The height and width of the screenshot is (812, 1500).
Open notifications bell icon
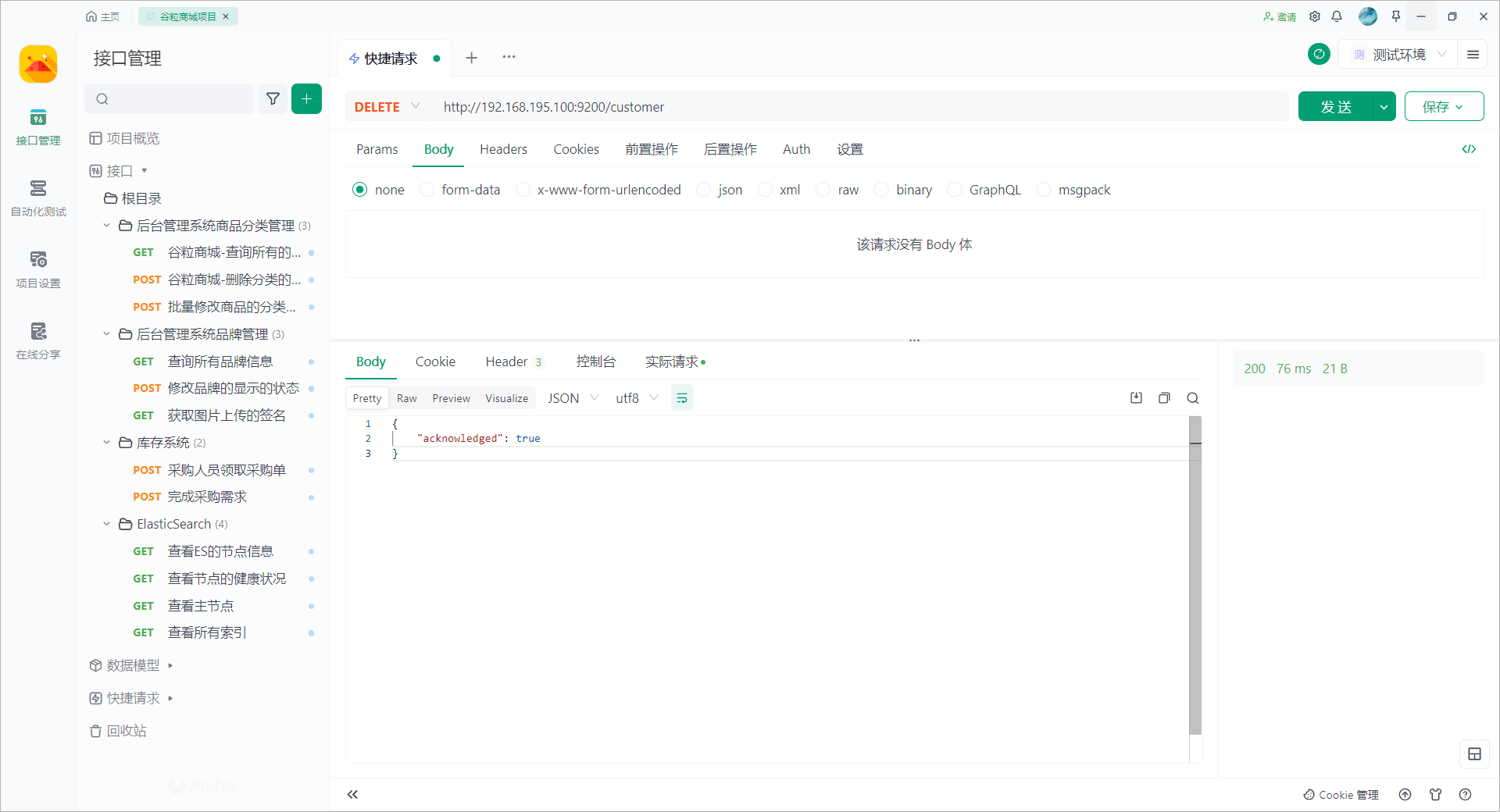tap(1337, 16)
